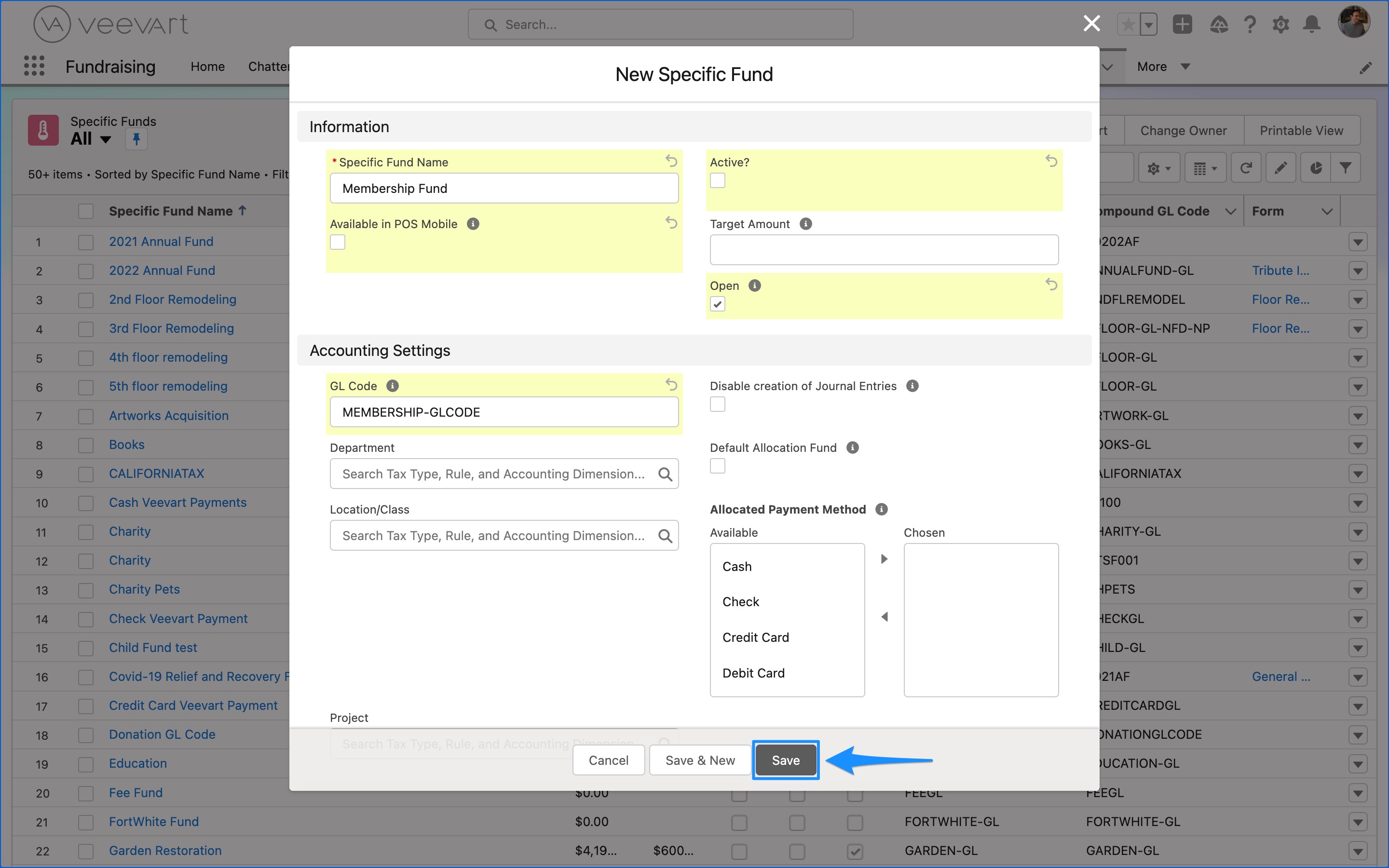Open the App Launcher waffle icon
The width and height of the screenshot is (1389, 868).
pos(34,66)
